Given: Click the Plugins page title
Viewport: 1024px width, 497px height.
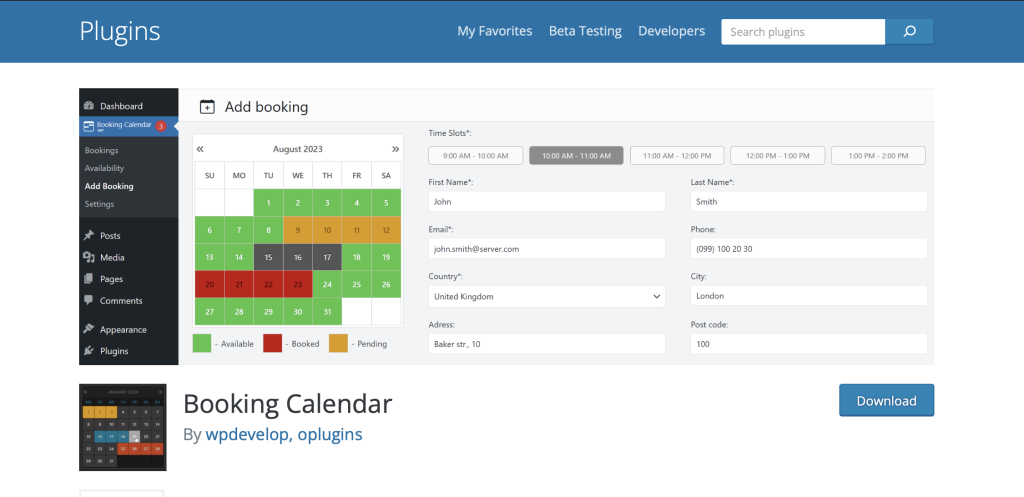Looking at the screenshot, I should 120,31.
